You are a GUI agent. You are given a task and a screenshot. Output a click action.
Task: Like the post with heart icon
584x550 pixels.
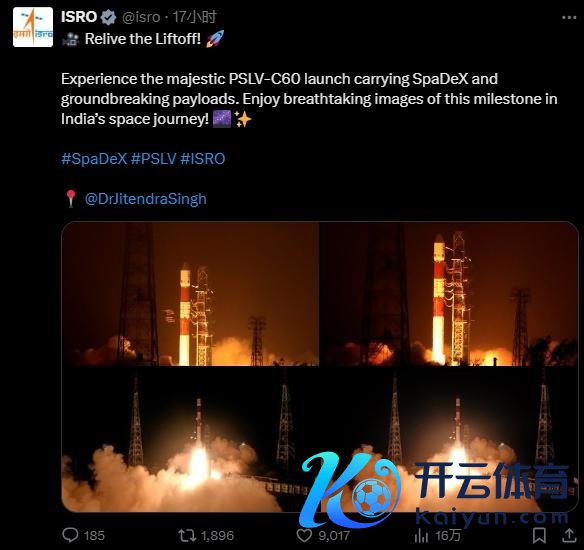[304, 535]
